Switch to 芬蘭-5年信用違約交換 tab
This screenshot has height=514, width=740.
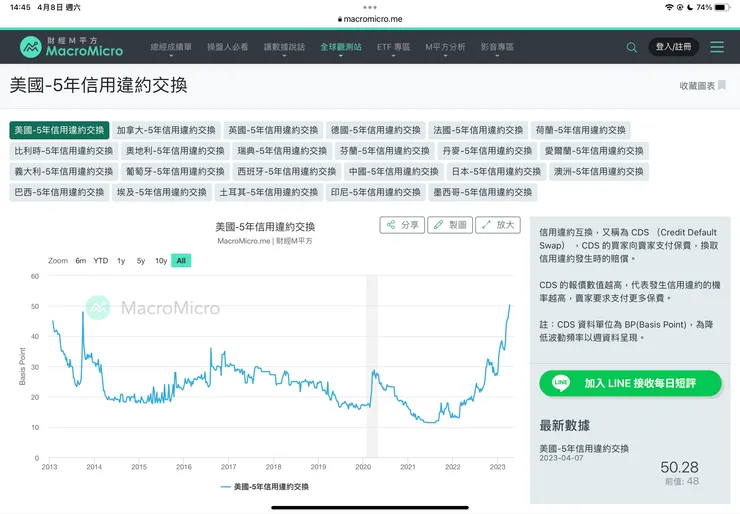coord(385,151)
